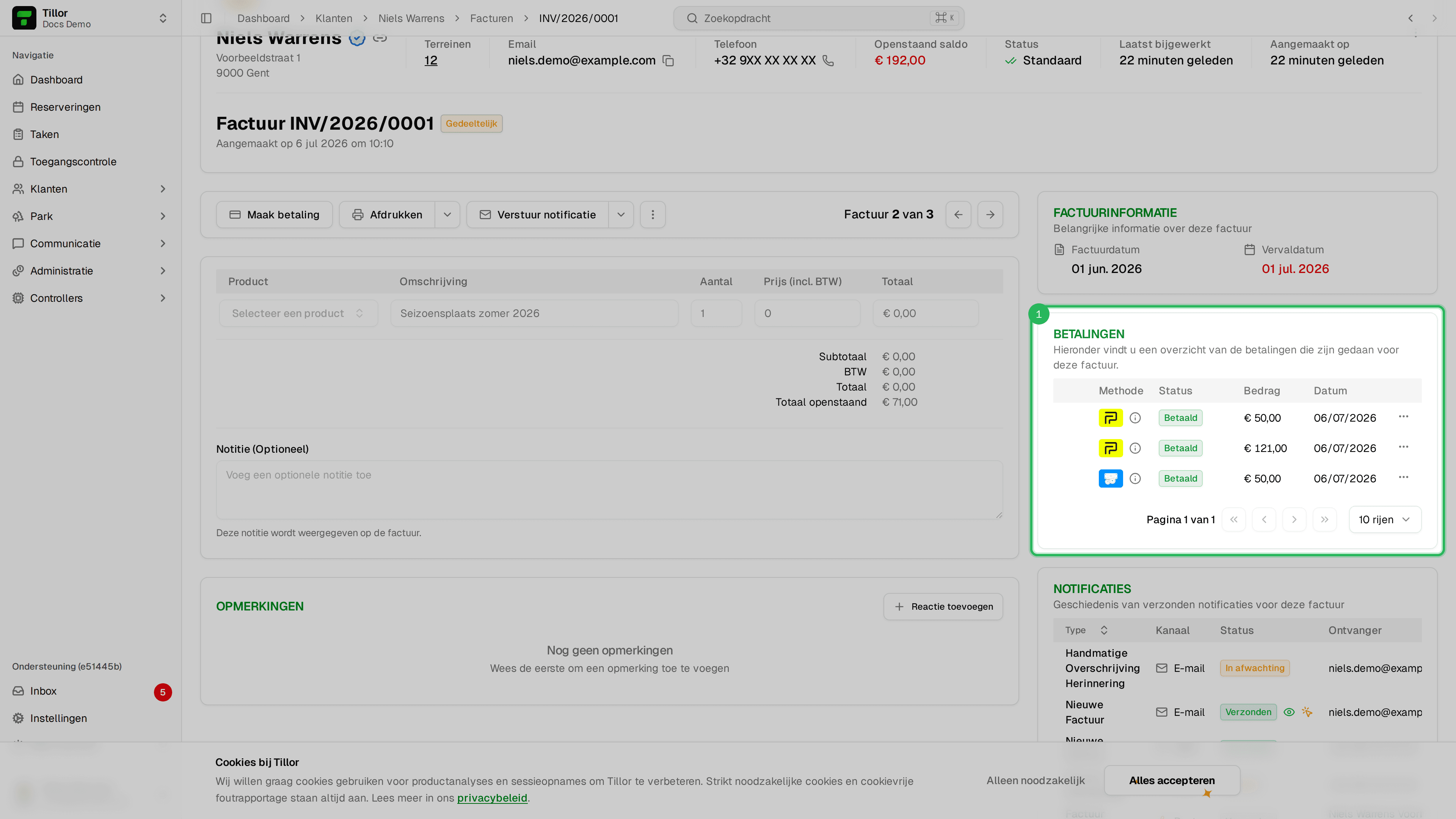Screen dimensions: 1456x819
Task: Click the In afwachting status badge
Action: [1255, 668]
